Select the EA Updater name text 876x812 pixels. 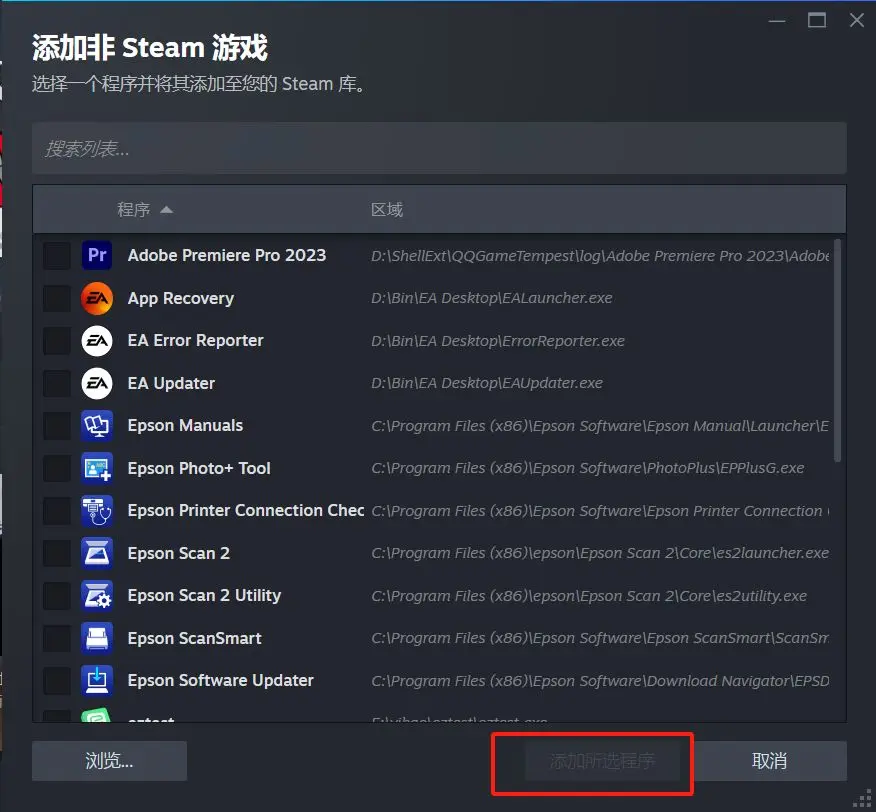point(171,383)
